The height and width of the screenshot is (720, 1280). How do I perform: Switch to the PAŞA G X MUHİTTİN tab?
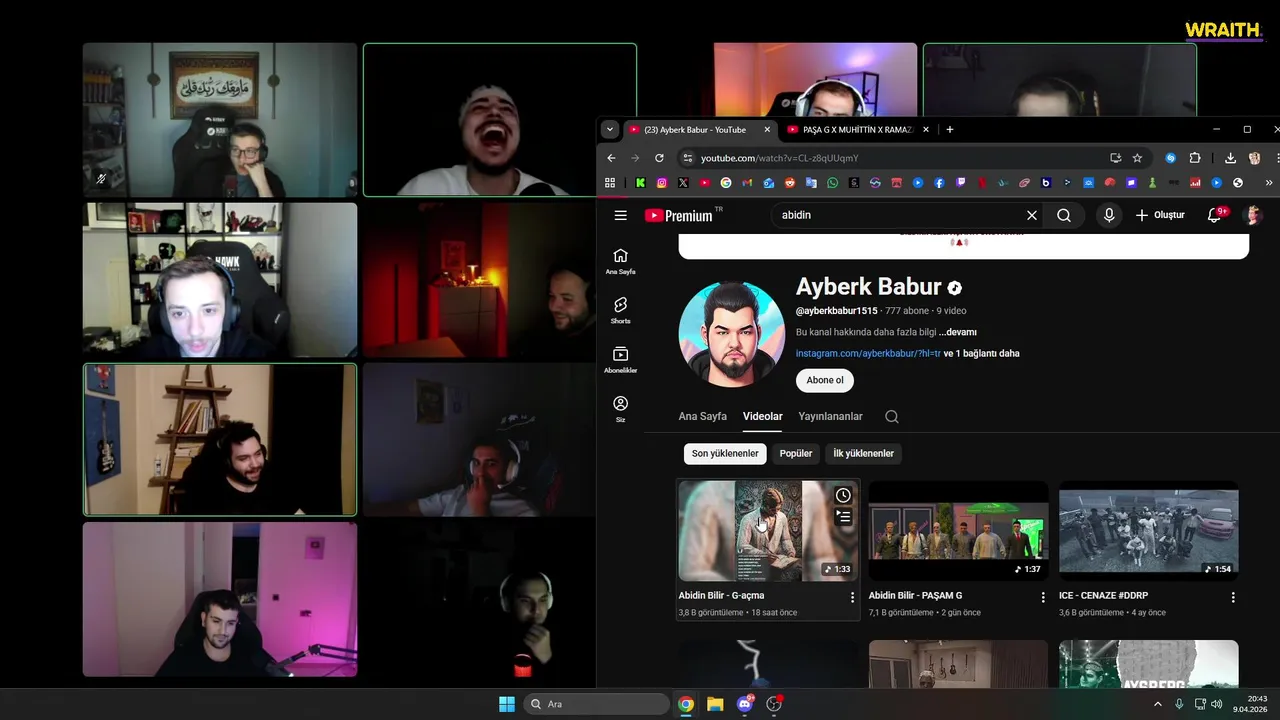[858, 129]
